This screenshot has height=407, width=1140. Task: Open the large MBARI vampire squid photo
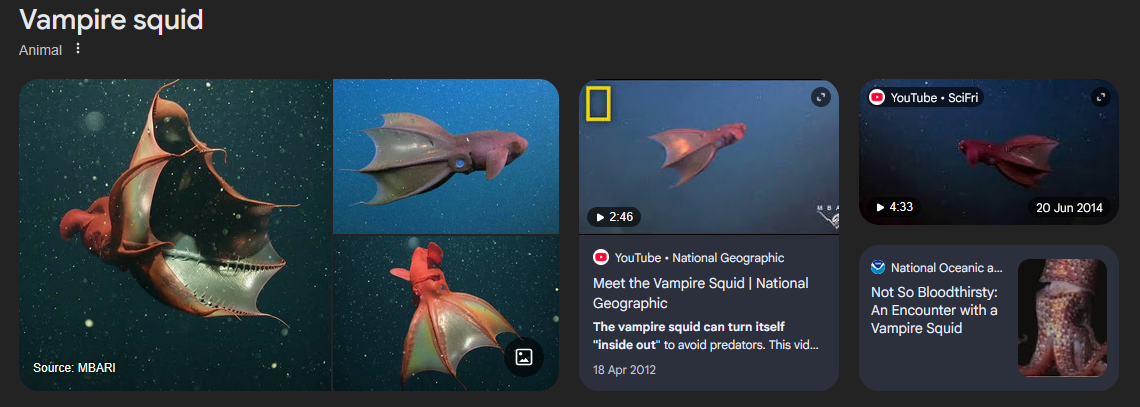click(x=175, y=235)
